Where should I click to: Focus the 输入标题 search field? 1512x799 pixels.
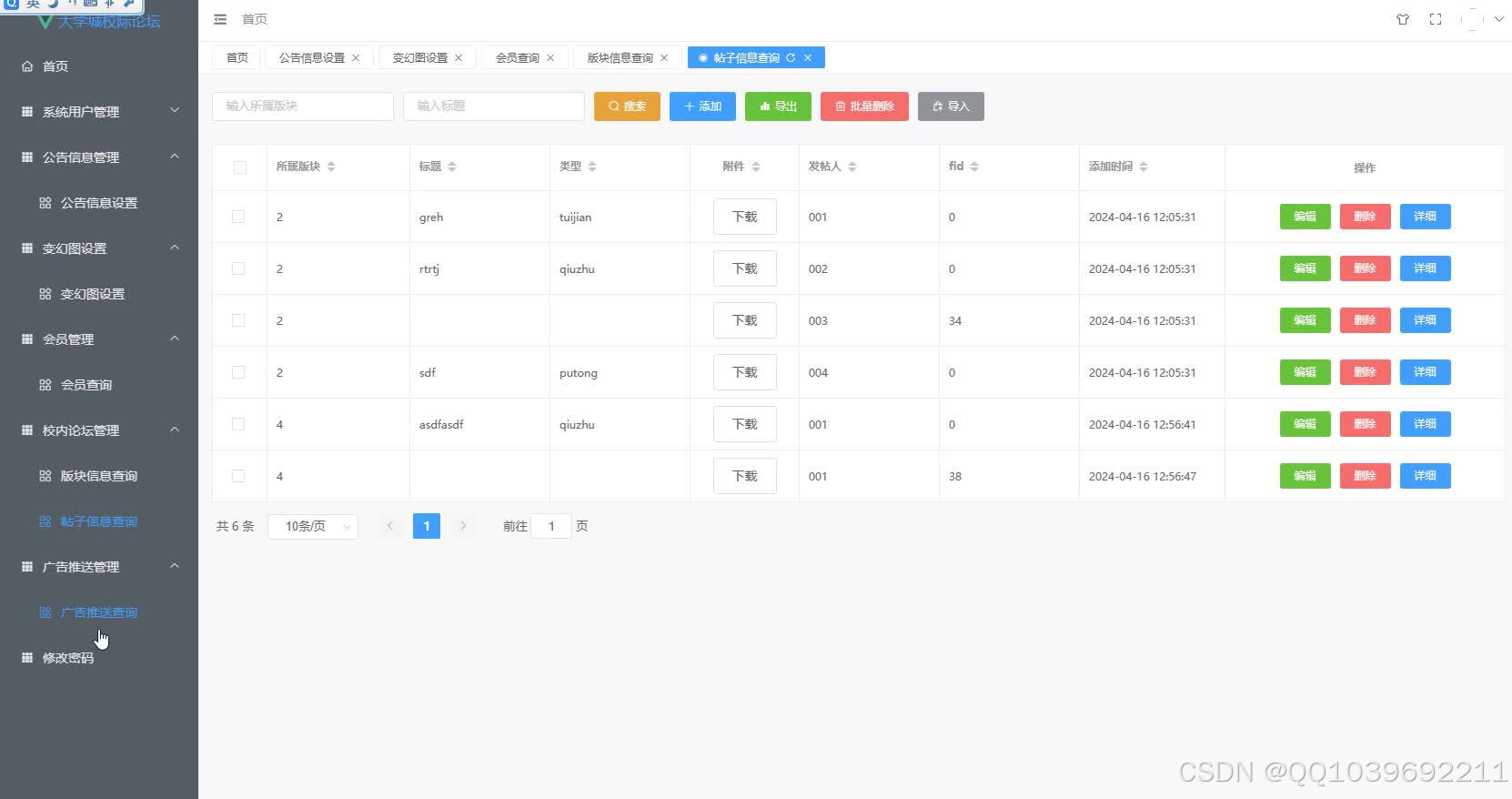494,106
